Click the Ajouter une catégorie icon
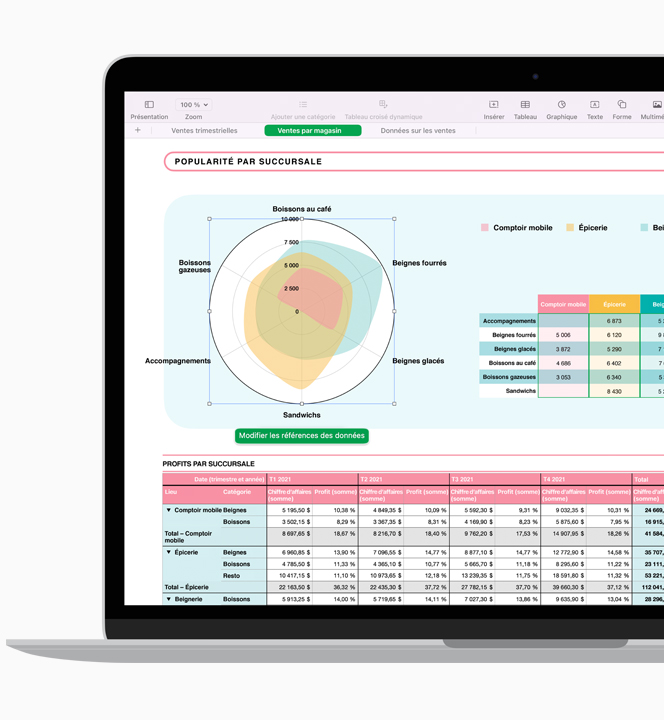 click(303, 105)
